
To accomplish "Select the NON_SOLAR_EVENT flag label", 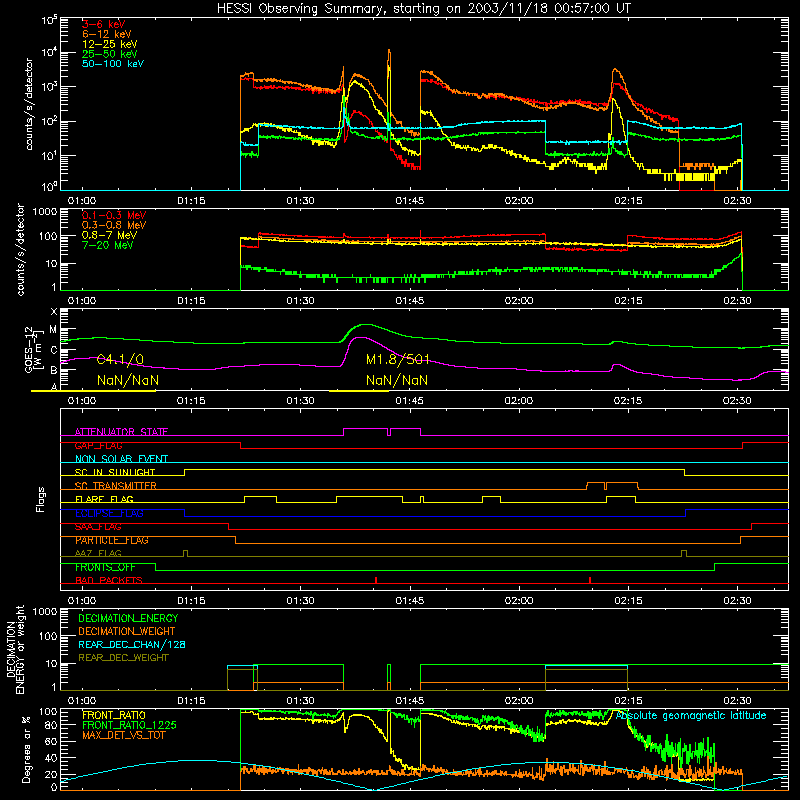I will [121, 459].
